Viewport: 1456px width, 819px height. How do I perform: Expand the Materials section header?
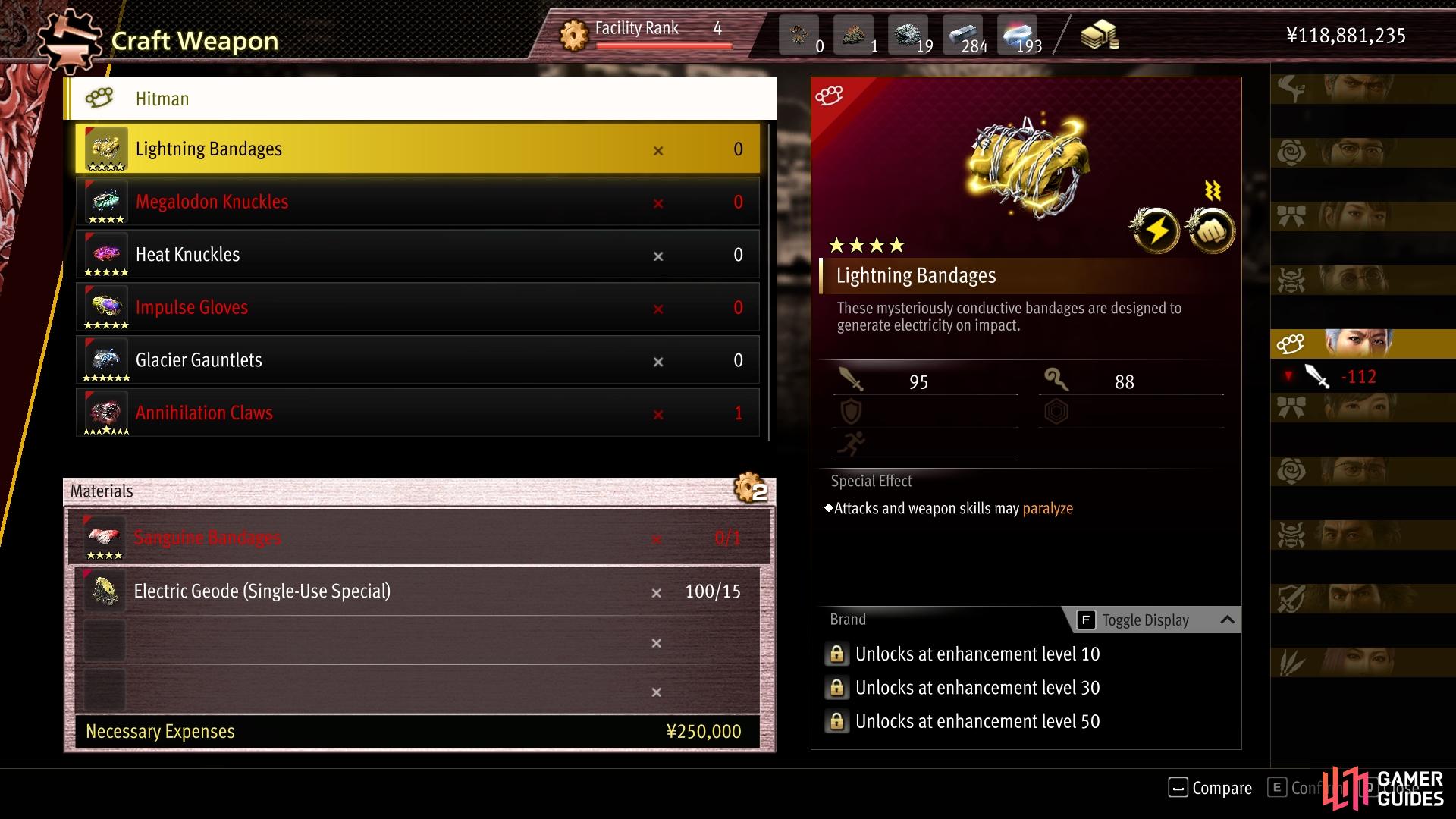point(419,491)
